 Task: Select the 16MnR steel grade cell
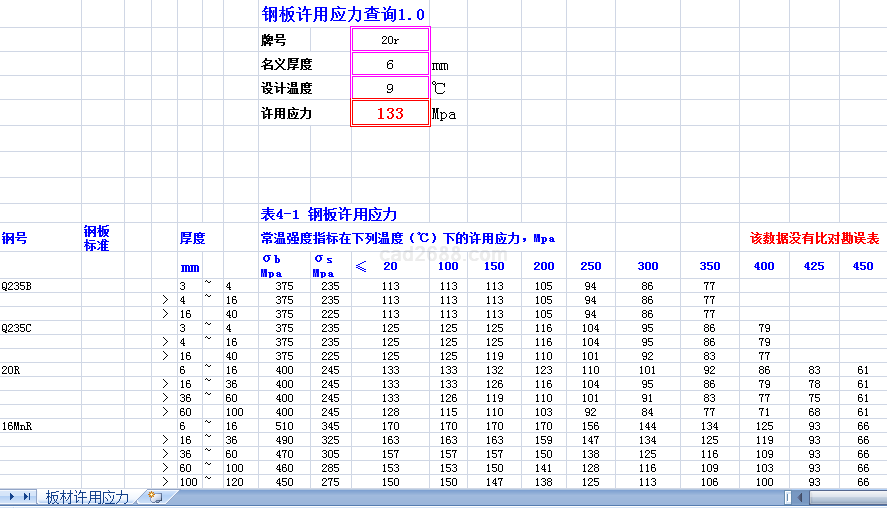click(x=16, y=426)
